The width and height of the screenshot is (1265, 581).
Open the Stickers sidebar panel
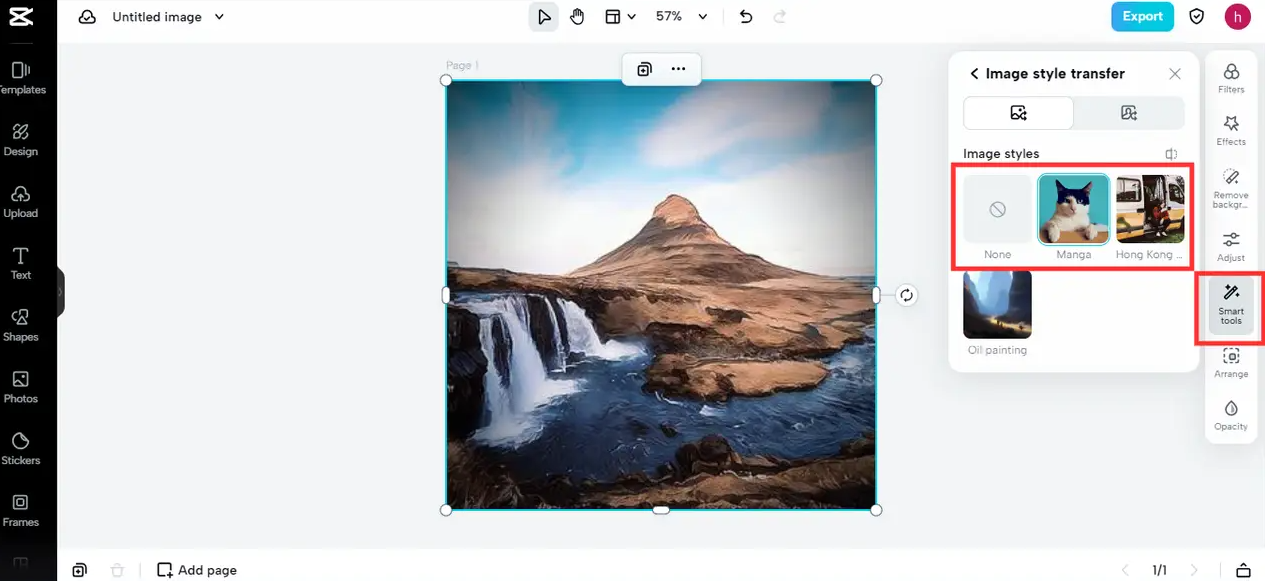click(x=21, y=449)
